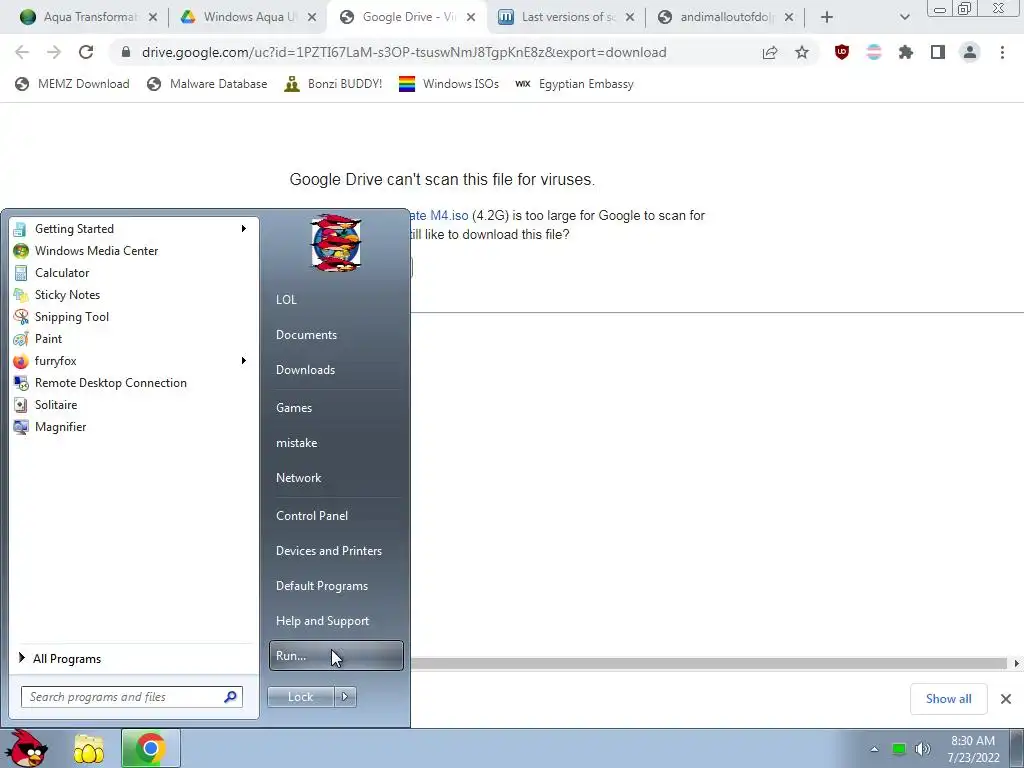The image size is (1024, 768).
Task: Click the user account picture
Action: tap(336, 243)
